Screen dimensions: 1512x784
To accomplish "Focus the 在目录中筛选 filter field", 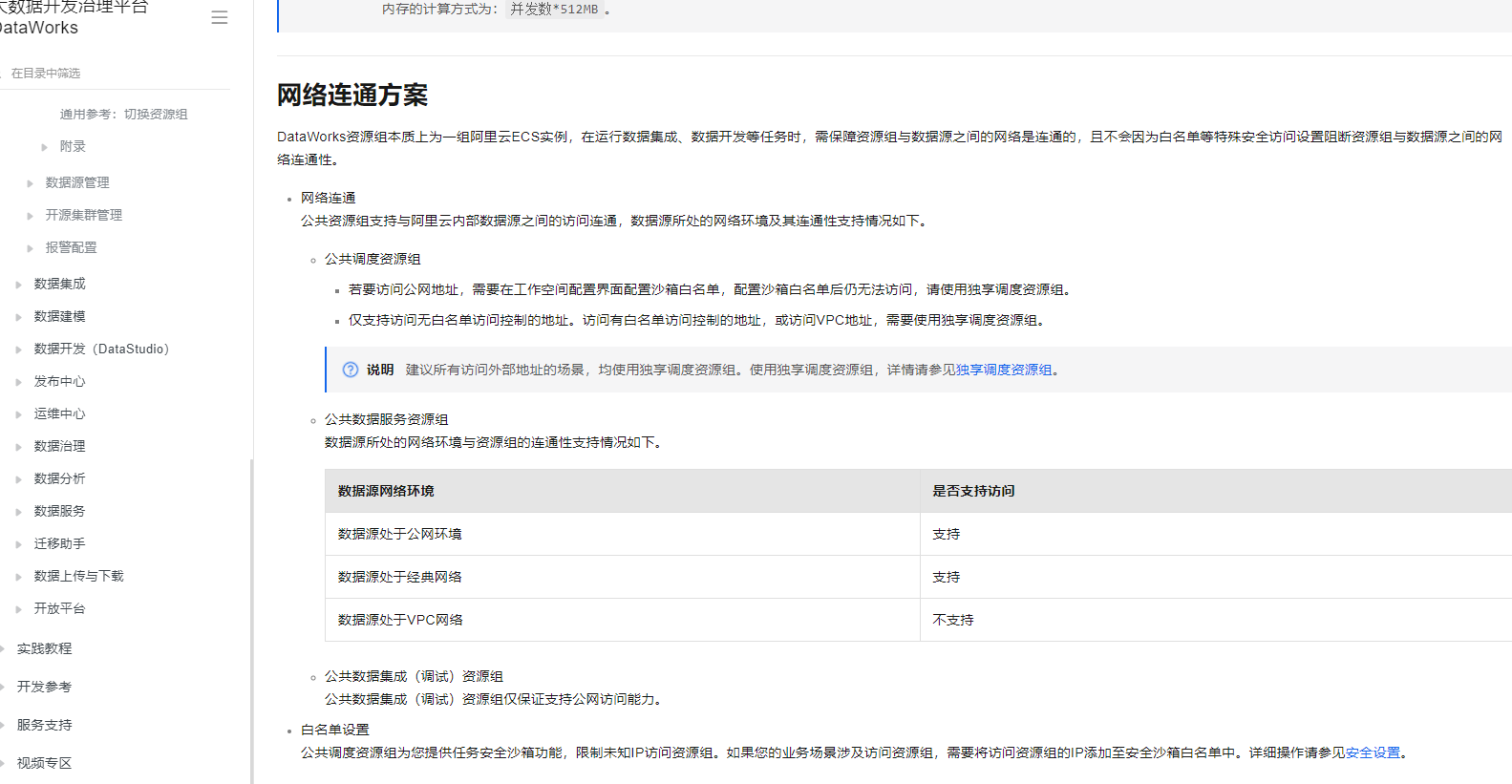I will point(115,73).
